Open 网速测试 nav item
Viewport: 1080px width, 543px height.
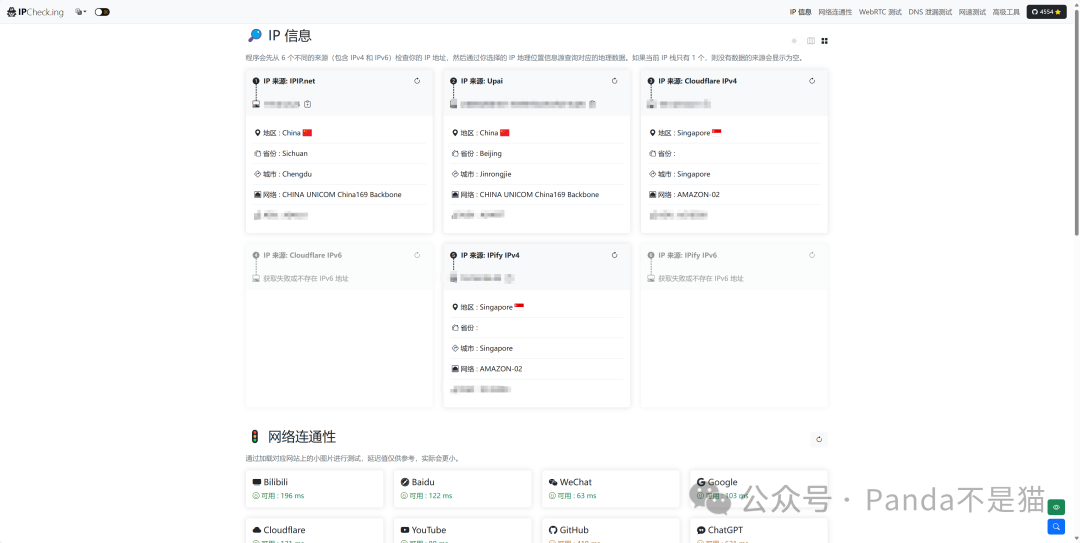click(972, 12)
